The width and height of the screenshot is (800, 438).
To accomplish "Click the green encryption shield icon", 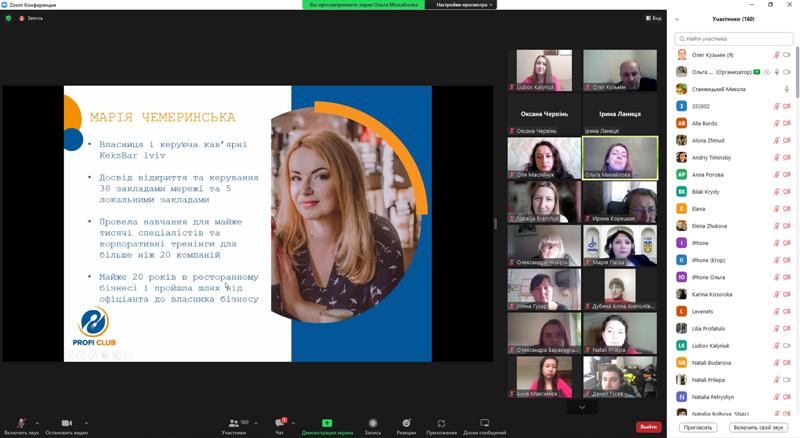I will tap(9, 18).
